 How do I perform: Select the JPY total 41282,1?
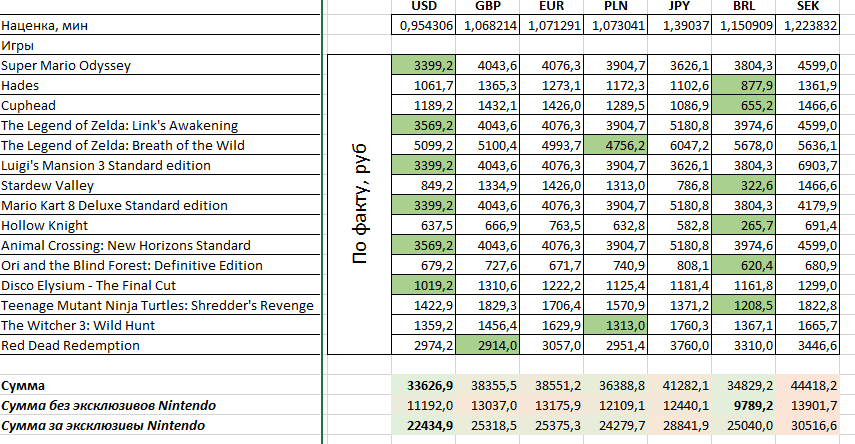coord(679,386)
